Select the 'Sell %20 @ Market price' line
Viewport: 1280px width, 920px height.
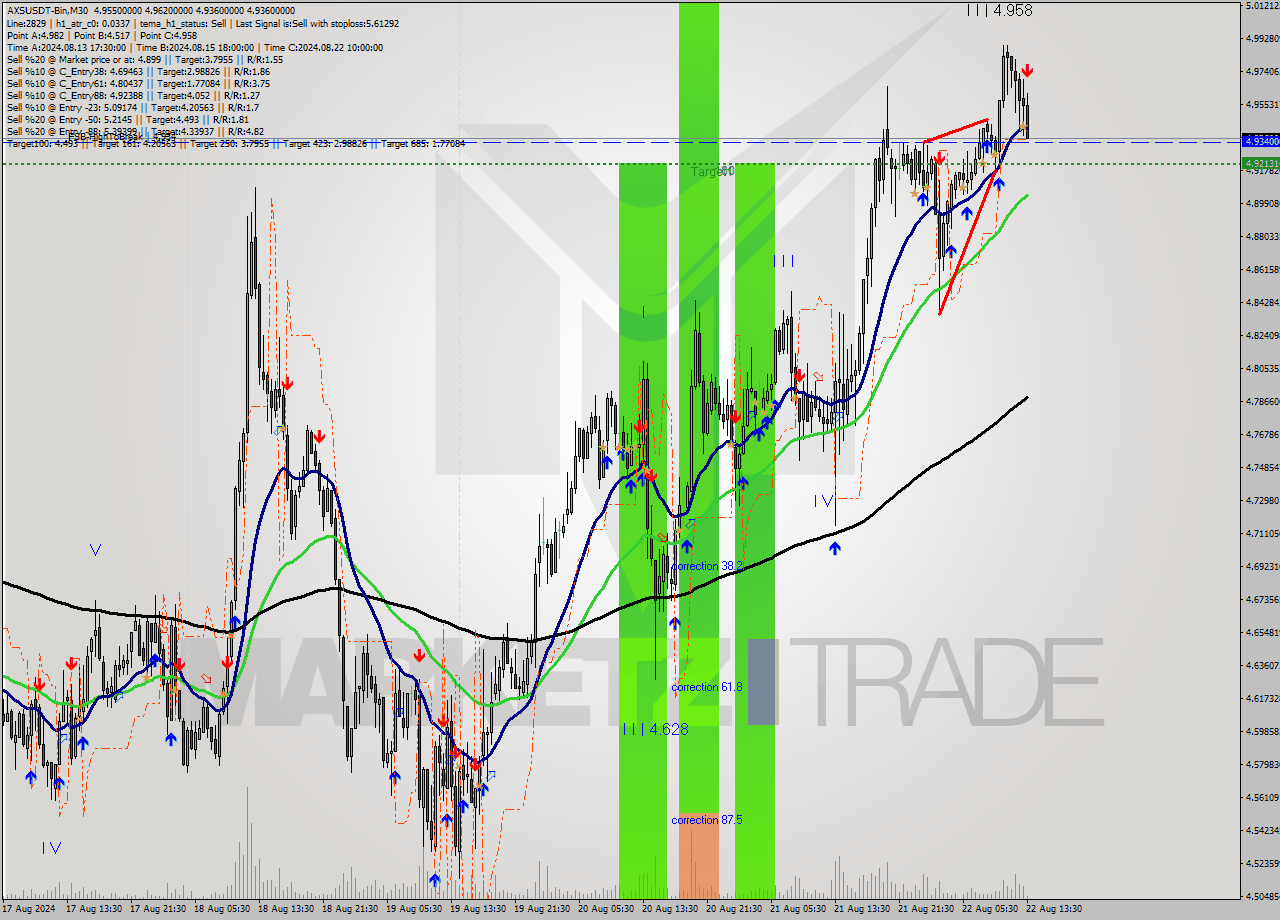[x=145, y=59]
